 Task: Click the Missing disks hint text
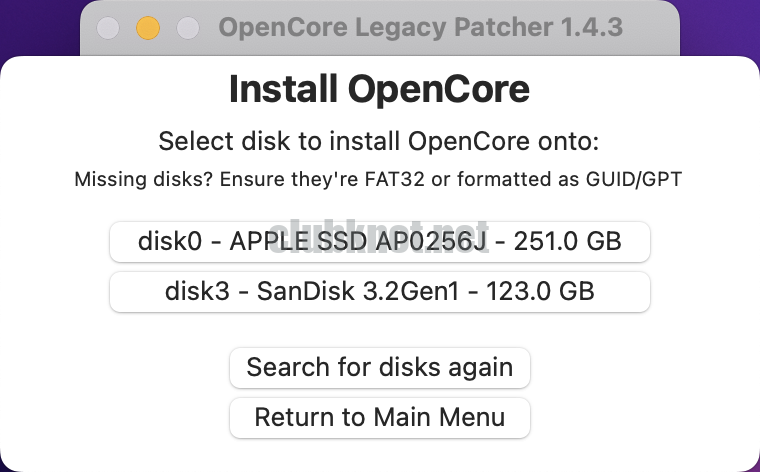(x=379, y=181)
